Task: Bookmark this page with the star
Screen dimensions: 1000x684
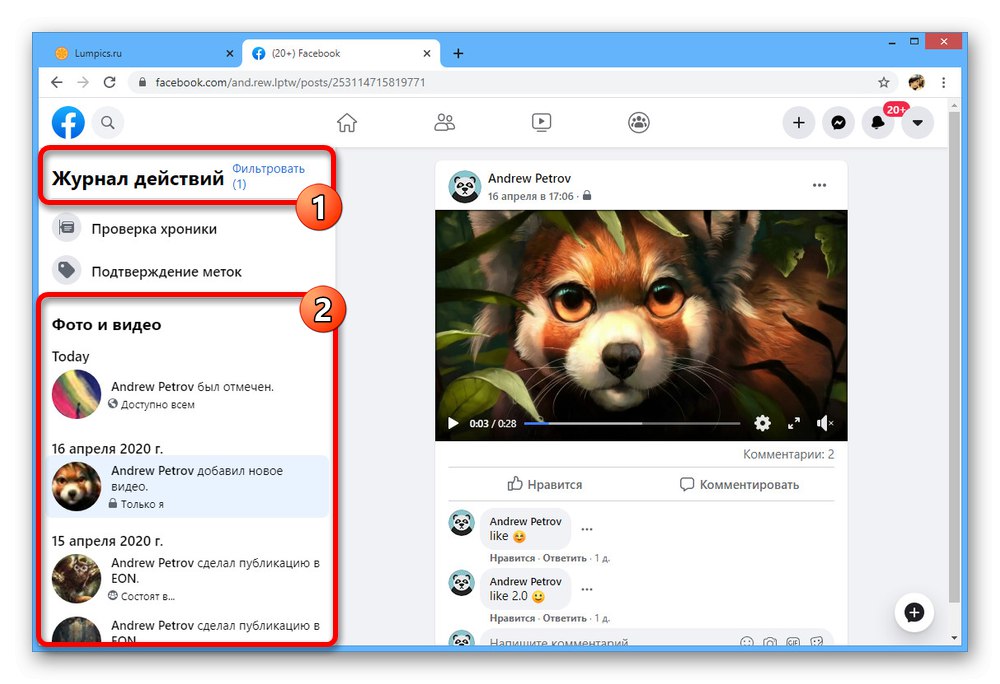Action: tap(883, 82)
